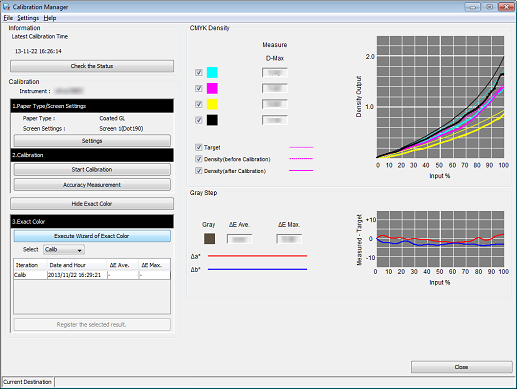This screenshot has width=517, height=389.
Task: Toggle Density(before Calibration) checkbox
Action: tap(199, 159)
